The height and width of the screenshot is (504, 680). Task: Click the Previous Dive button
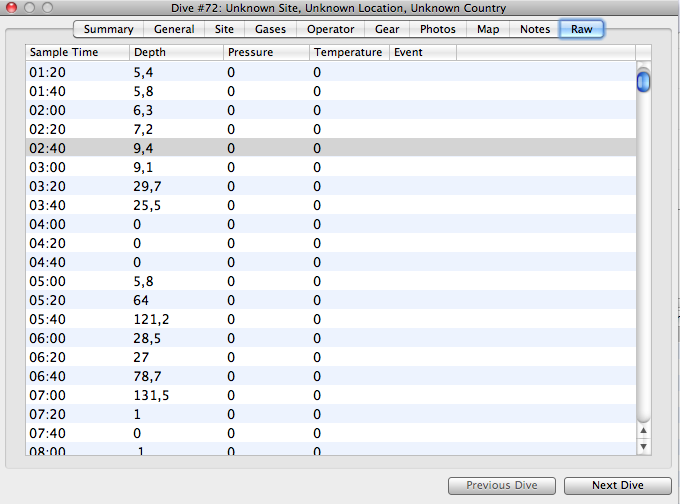click(502, 485)
